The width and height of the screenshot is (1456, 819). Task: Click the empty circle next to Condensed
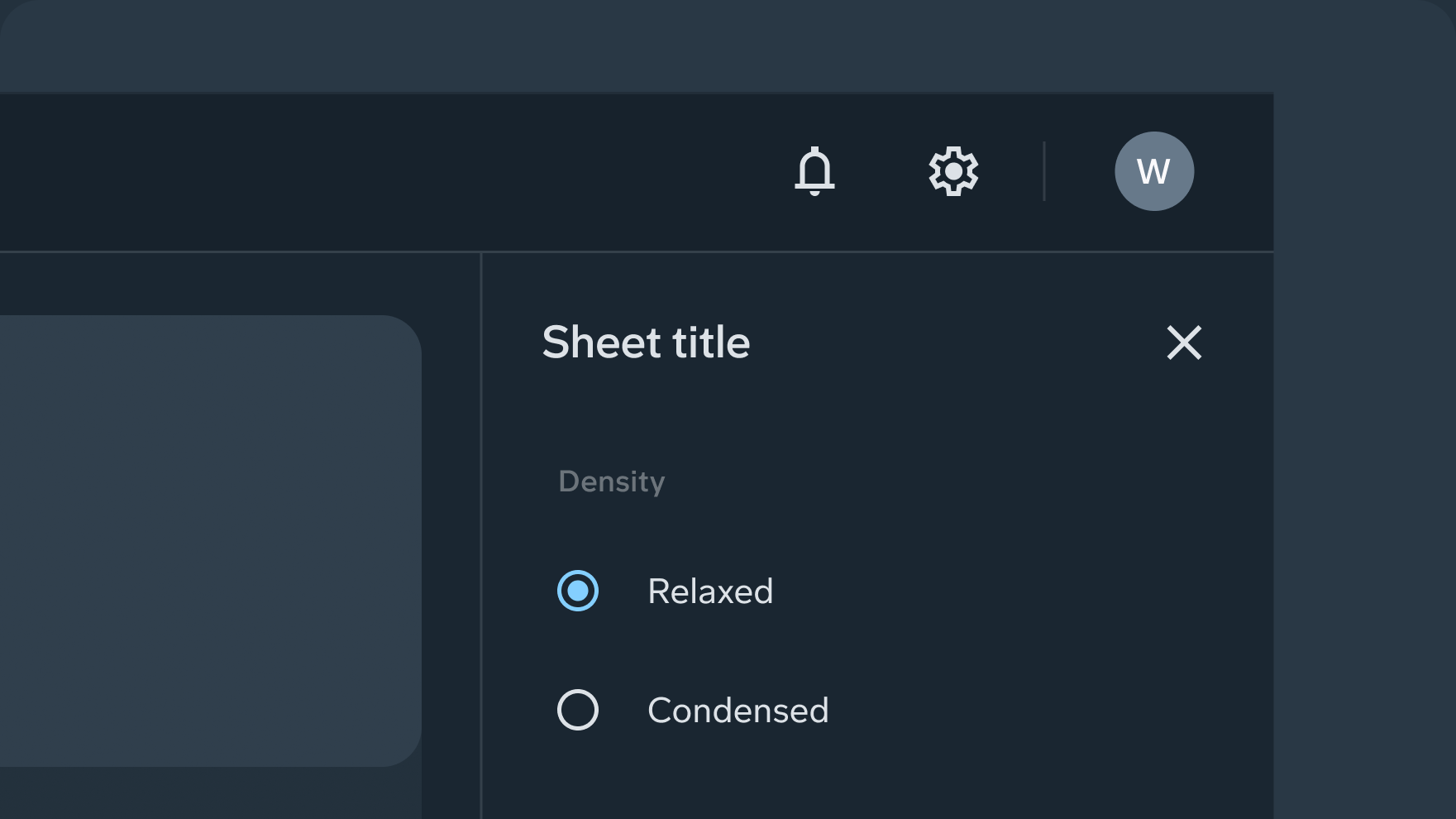coord(578,710)
